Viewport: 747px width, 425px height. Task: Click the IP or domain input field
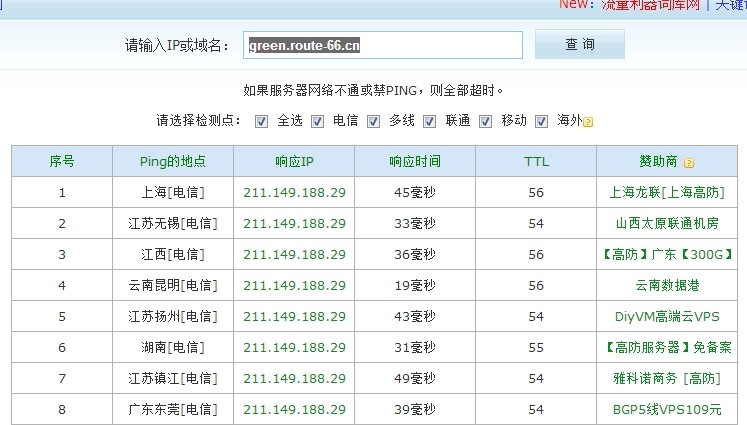pos(382,45)
